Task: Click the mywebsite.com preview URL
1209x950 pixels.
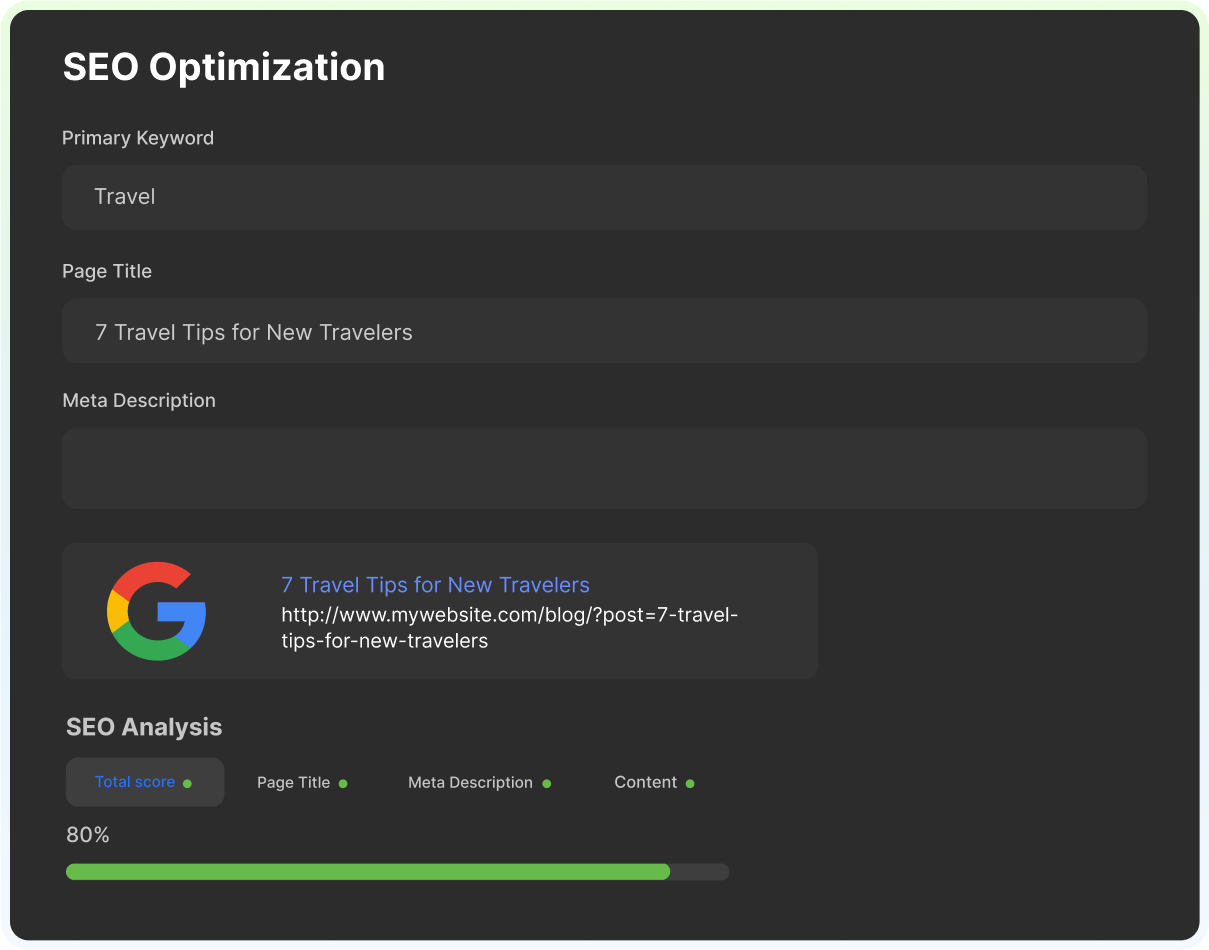Action: (508, 628)
